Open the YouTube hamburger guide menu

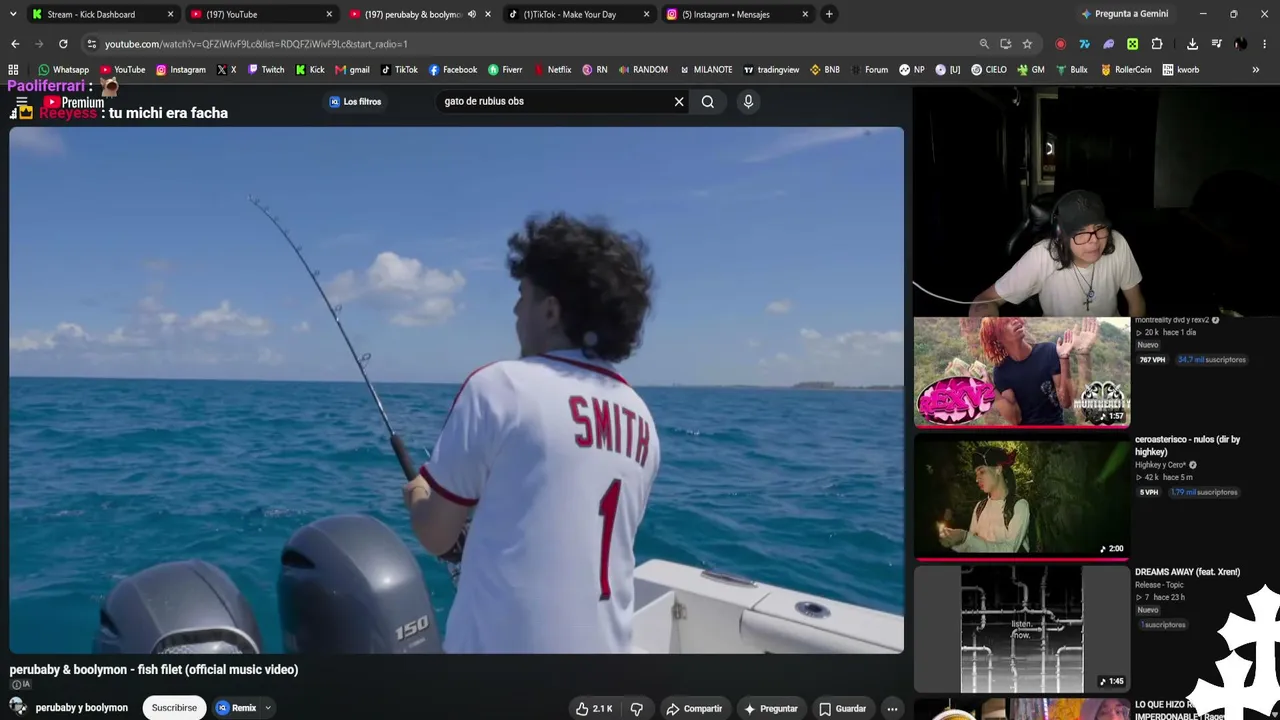click(21, 102)
